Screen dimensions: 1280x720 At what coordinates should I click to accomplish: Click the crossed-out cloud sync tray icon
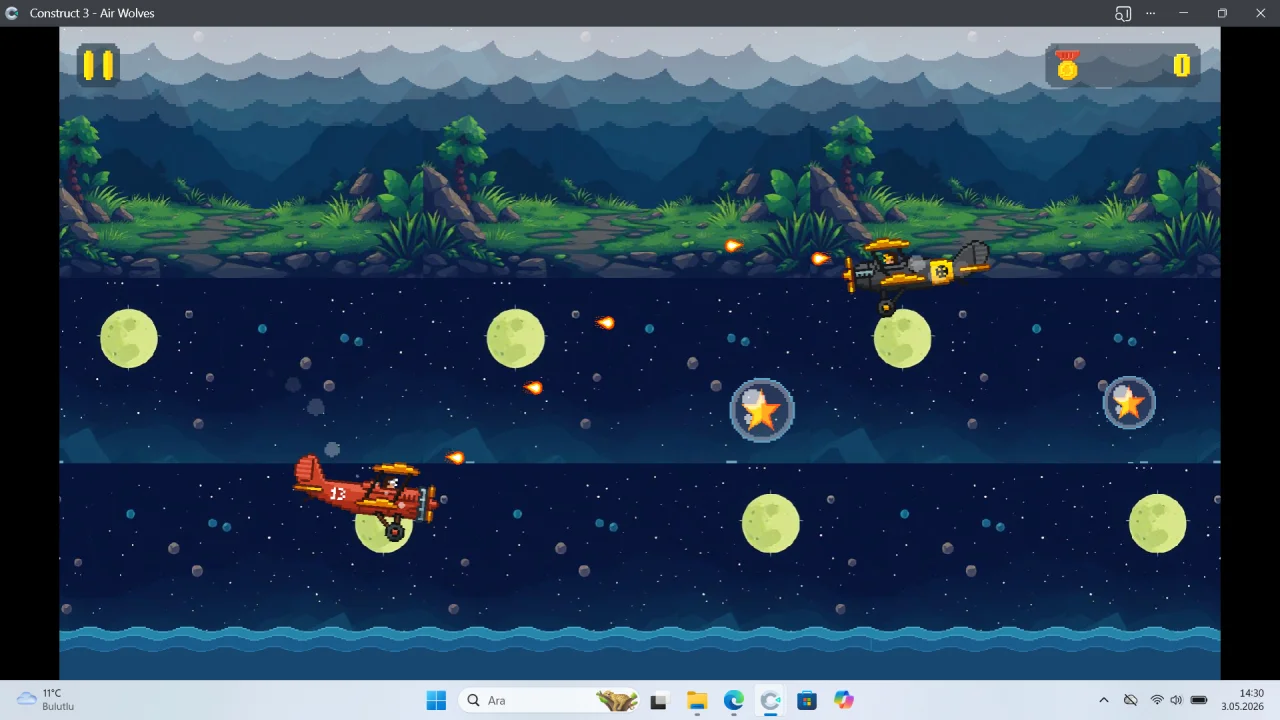click(x=1130, y=700)
